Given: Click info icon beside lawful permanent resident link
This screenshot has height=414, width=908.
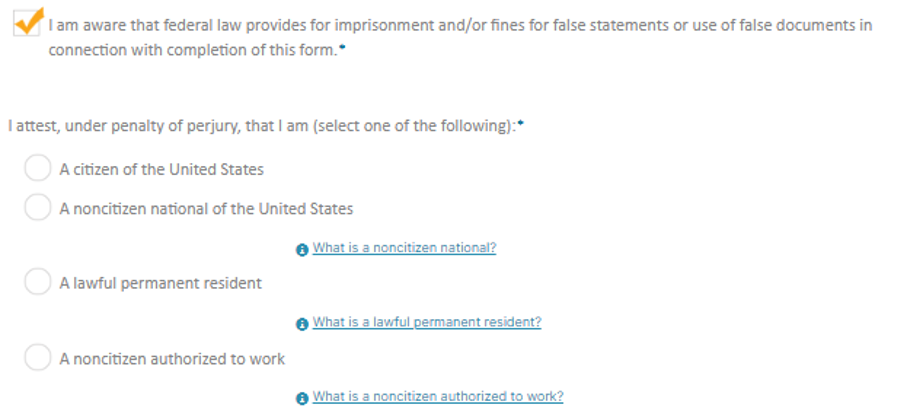Looking at the screenshot, I should pos(303,324).
